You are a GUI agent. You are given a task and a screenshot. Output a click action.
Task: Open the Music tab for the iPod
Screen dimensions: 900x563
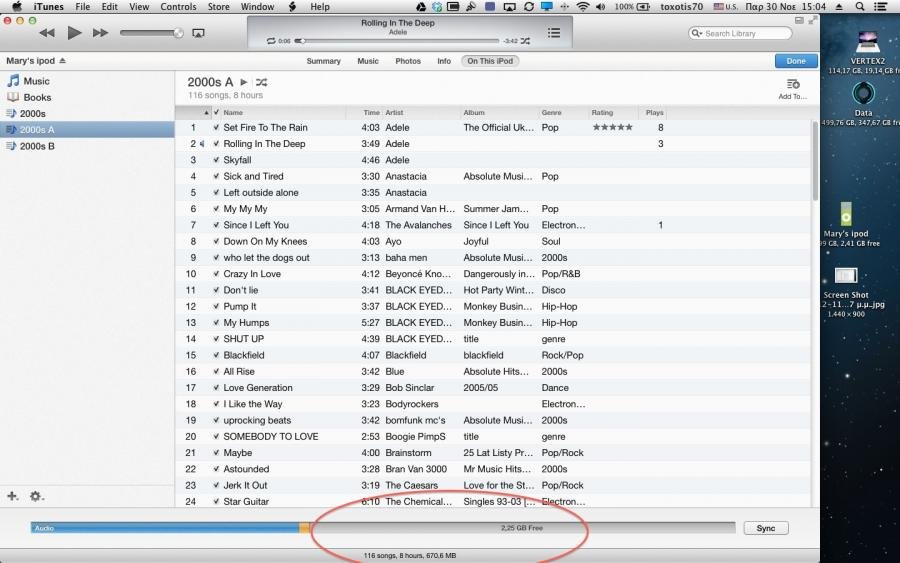click(x=367, y=61)
